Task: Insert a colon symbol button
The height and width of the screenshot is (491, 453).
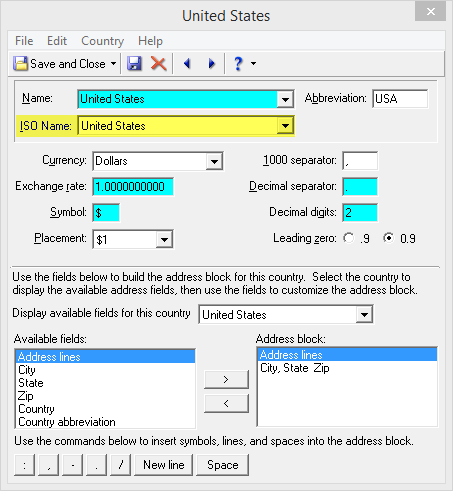Action: [x=24, y=465]
